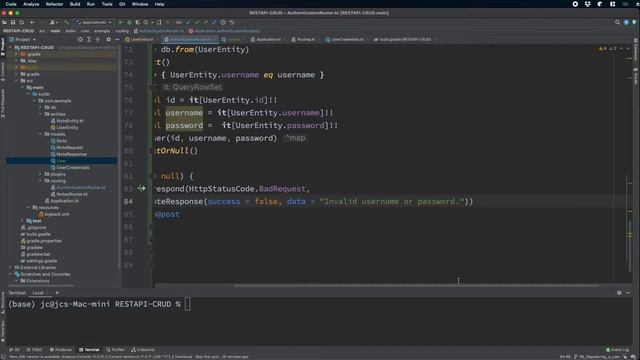Collapse the entities package

(x=40, y=114)
